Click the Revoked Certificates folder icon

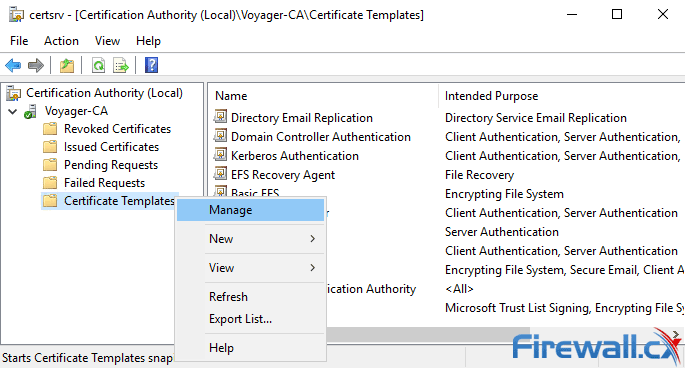(x=50, y=129)
